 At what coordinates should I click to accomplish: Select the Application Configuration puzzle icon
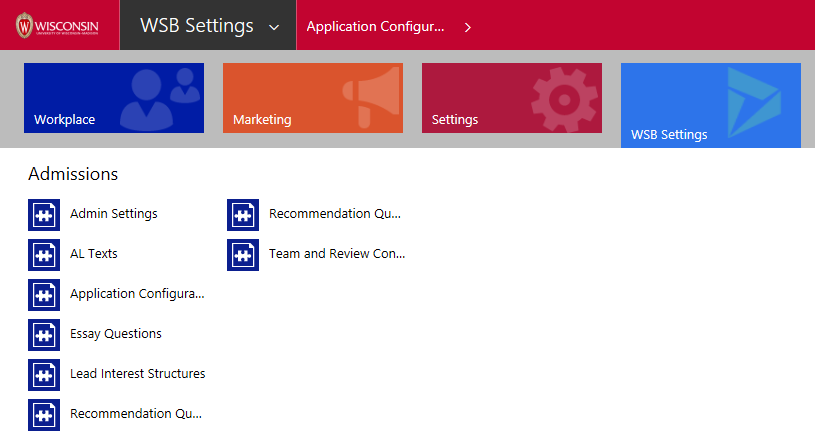click(x=44, y=295)
